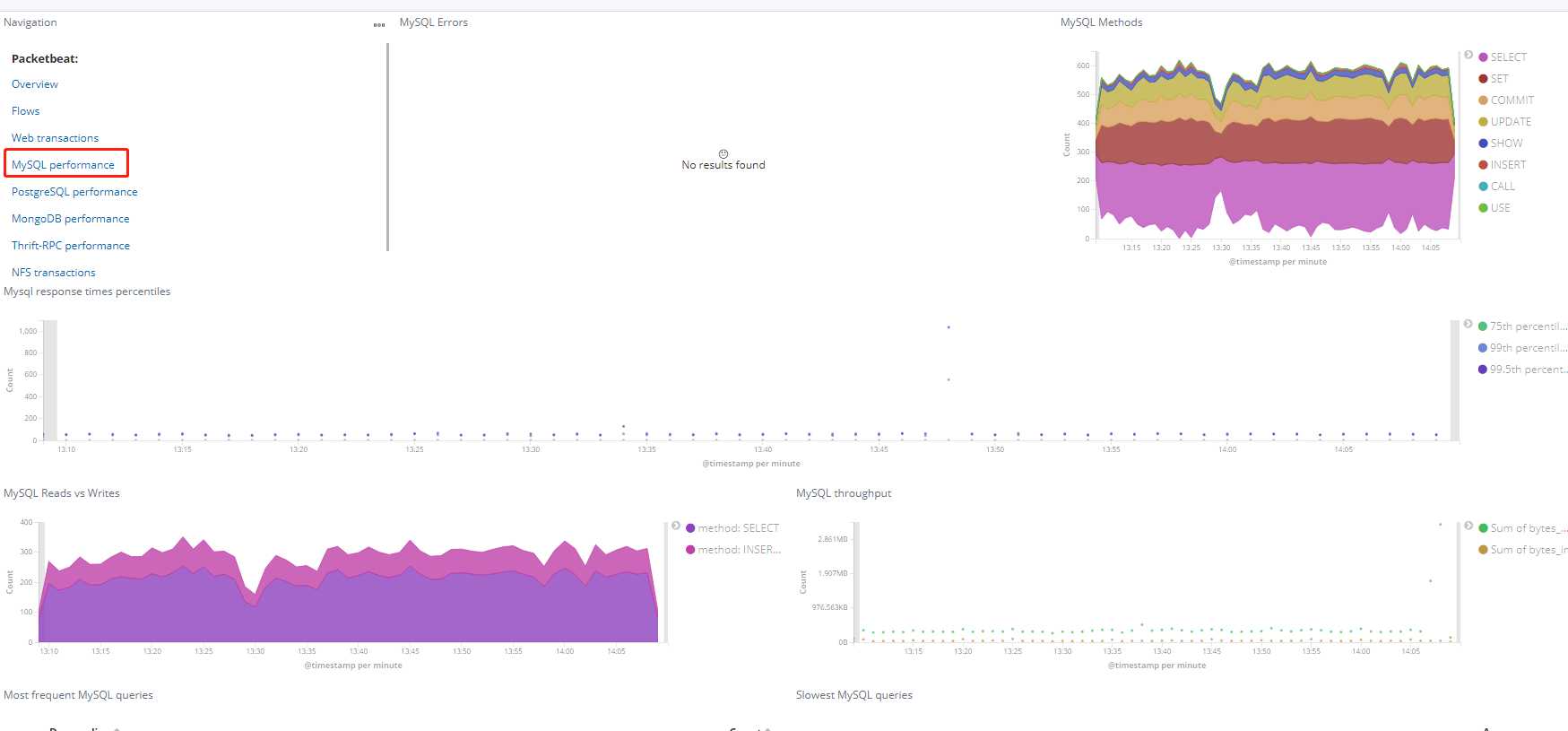Select the INSERT legend item in MySQL Methods

[x=1503, y=165]
